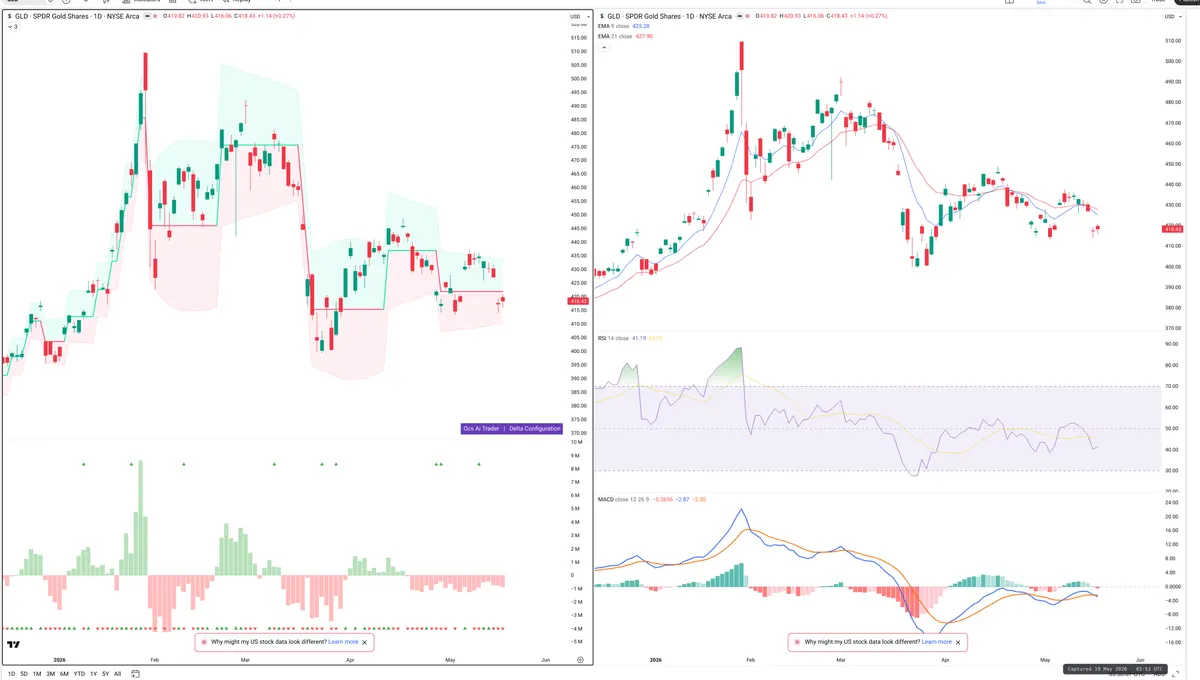The width and height of the screenshot is (1200, 680).
Task: Select the EMA 9 close indicator legend
Action: click(613, 27)
